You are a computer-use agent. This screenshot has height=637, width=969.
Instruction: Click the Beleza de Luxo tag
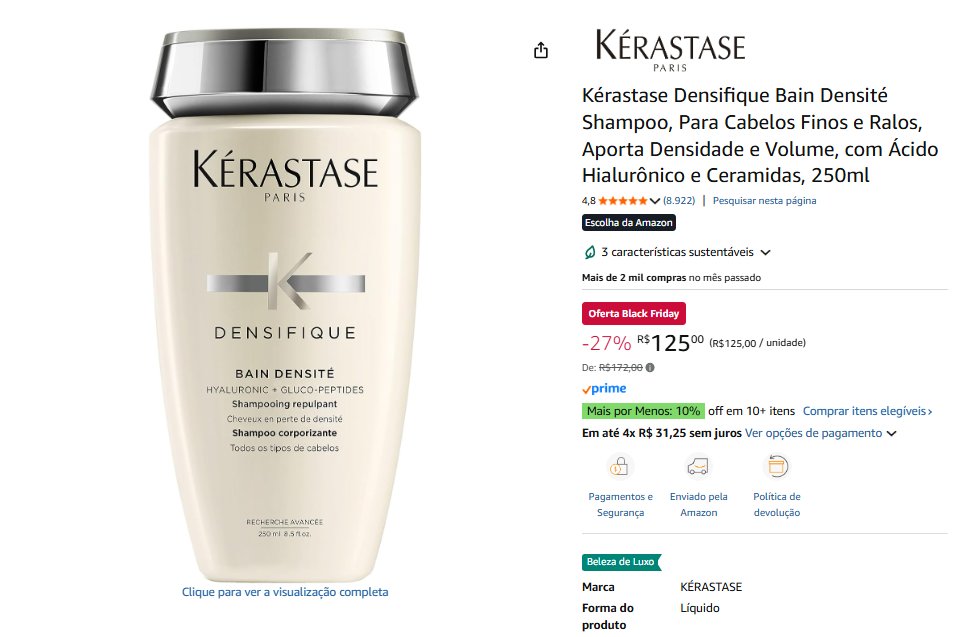[x=621, y=562]
